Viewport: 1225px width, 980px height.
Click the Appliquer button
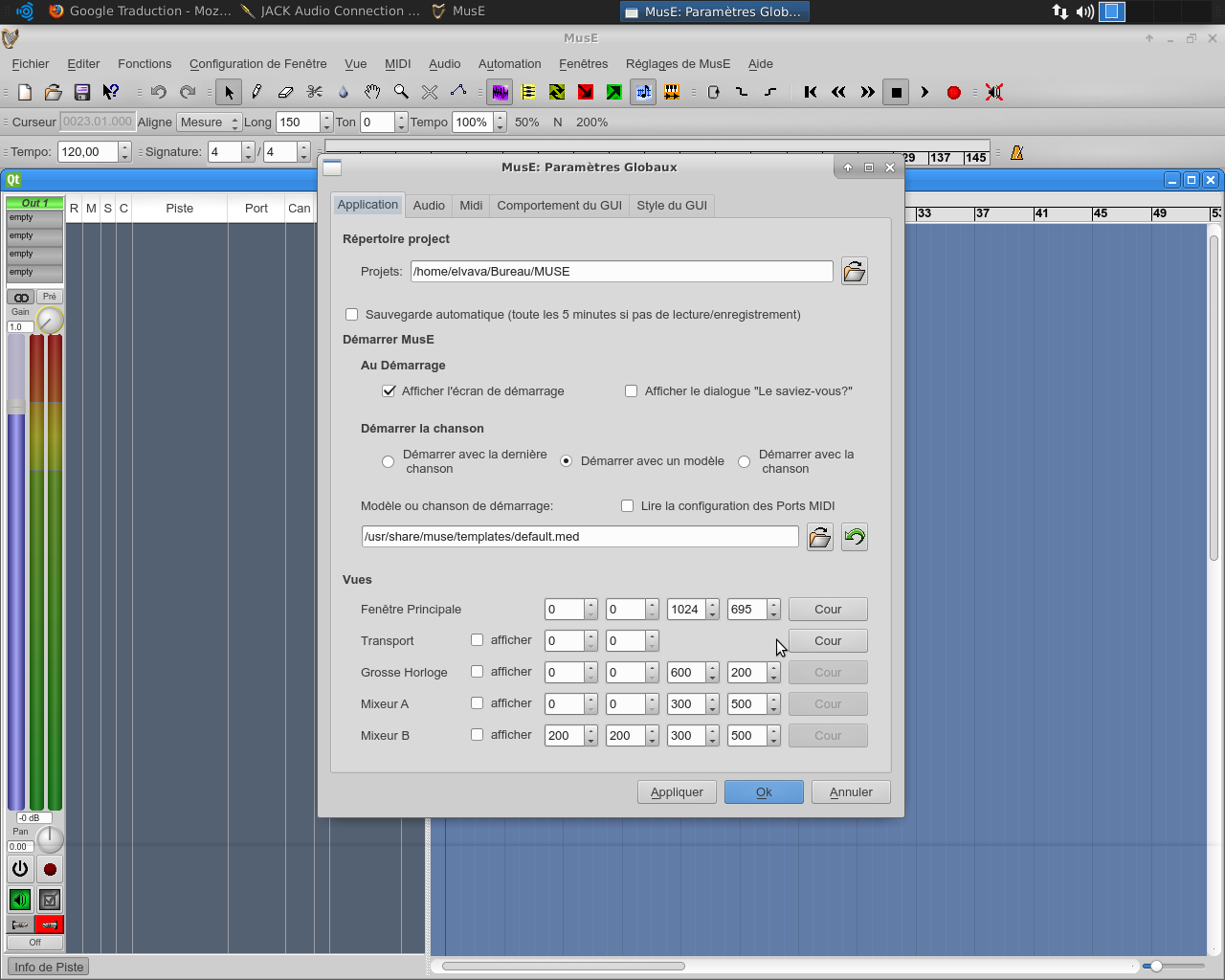pyautogui.click(x=677, y=792)
